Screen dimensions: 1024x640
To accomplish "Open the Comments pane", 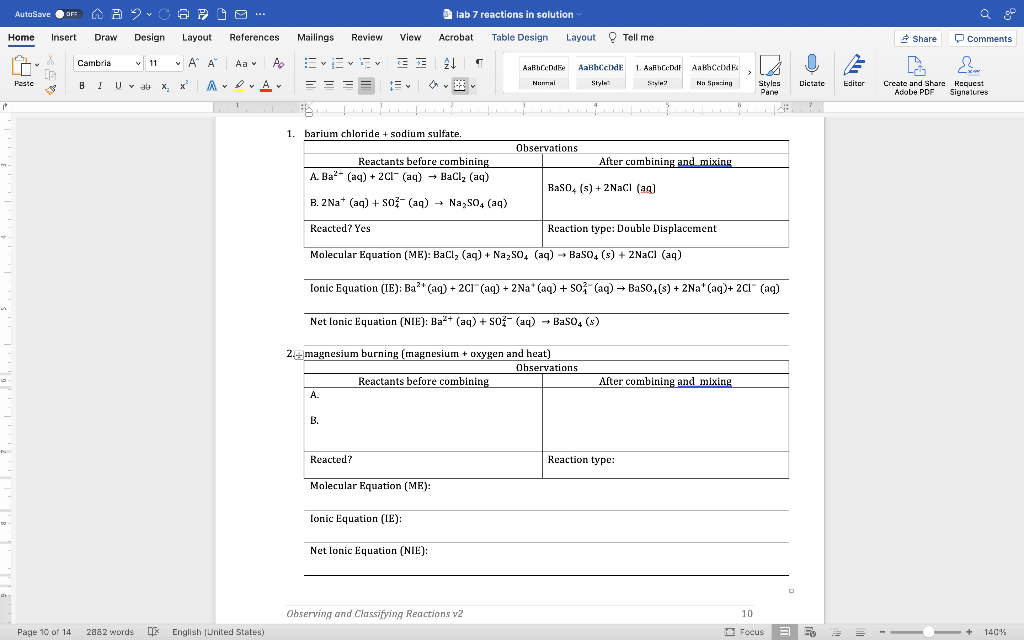I will click(x=982, y=39).
